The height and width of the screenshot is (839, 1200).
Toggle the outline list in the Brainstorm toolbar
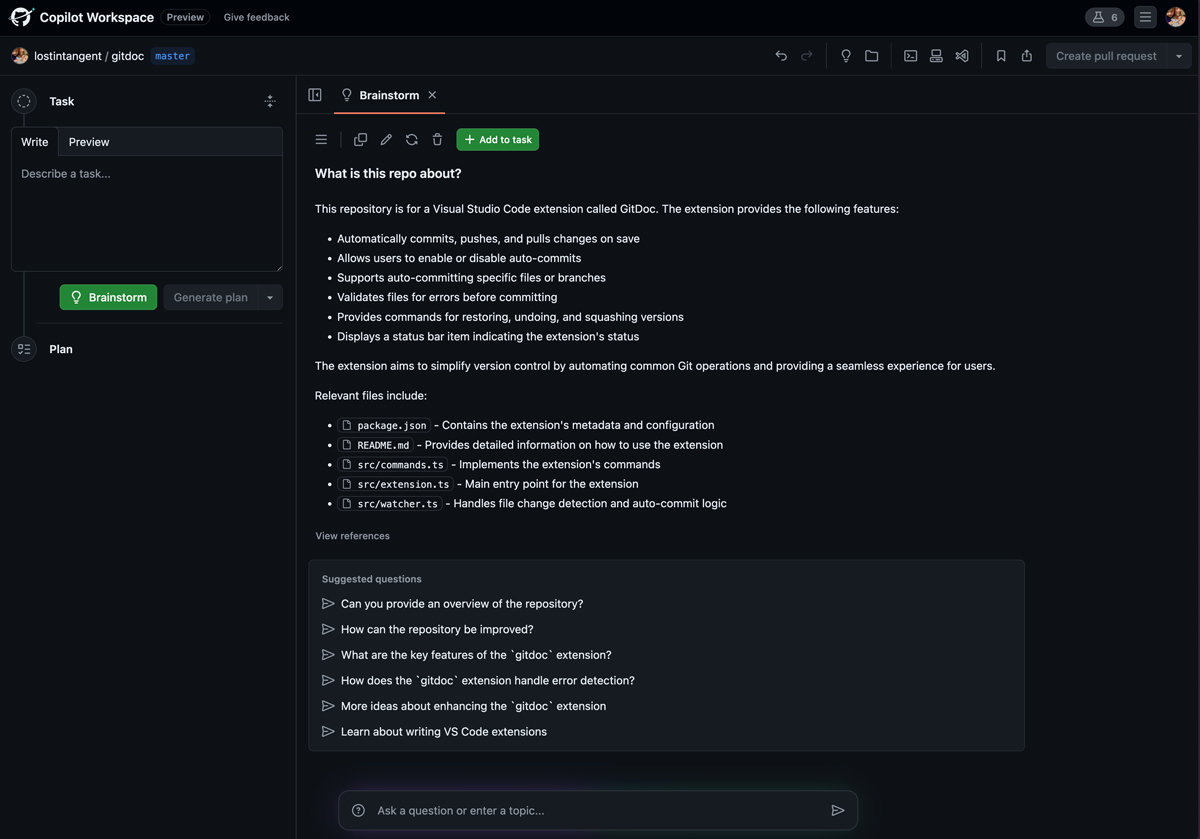click(321, 139)
